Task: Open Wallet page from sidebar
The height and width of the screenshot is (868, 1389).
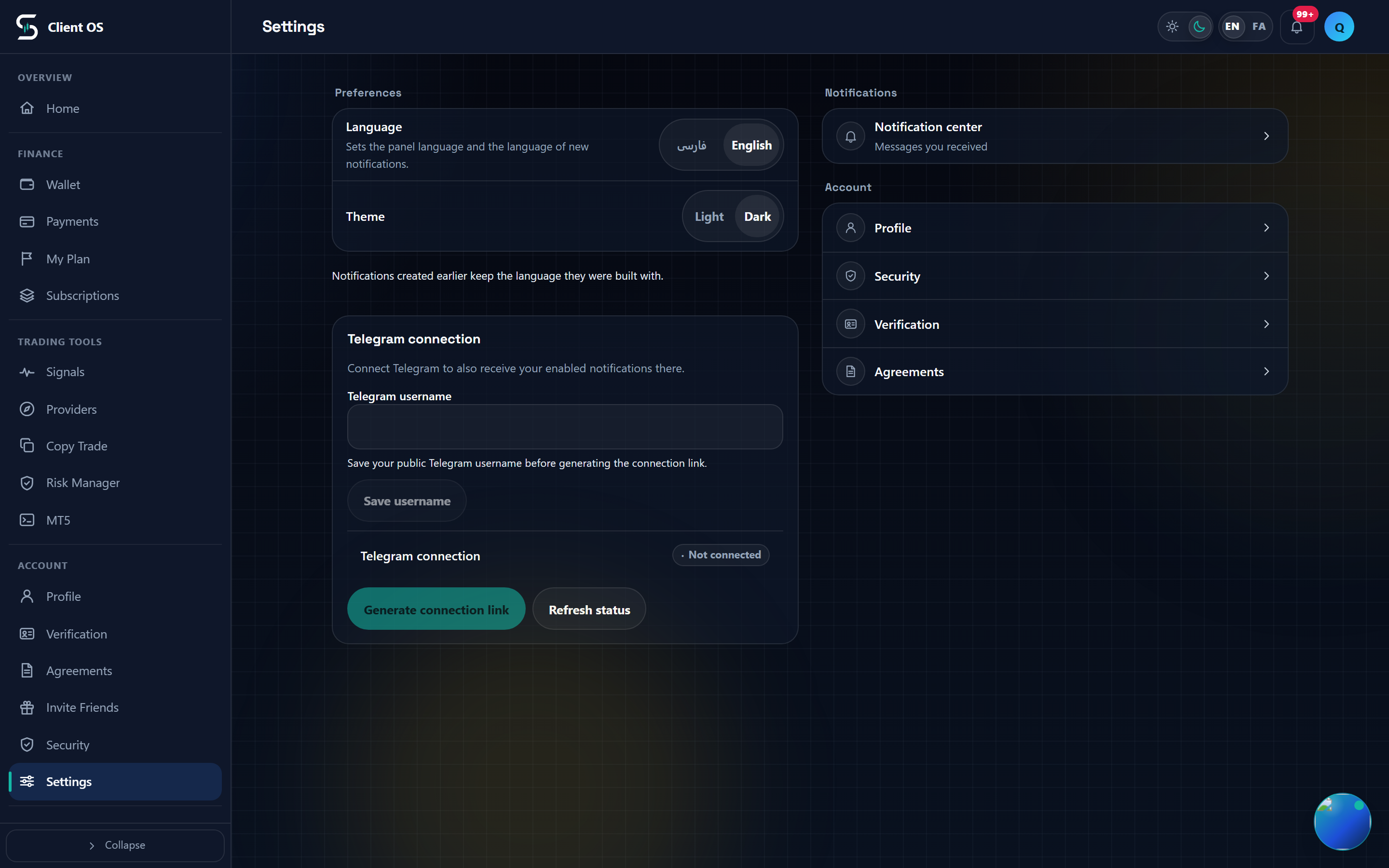Action: pyautogui.click(x=115, y=184)
